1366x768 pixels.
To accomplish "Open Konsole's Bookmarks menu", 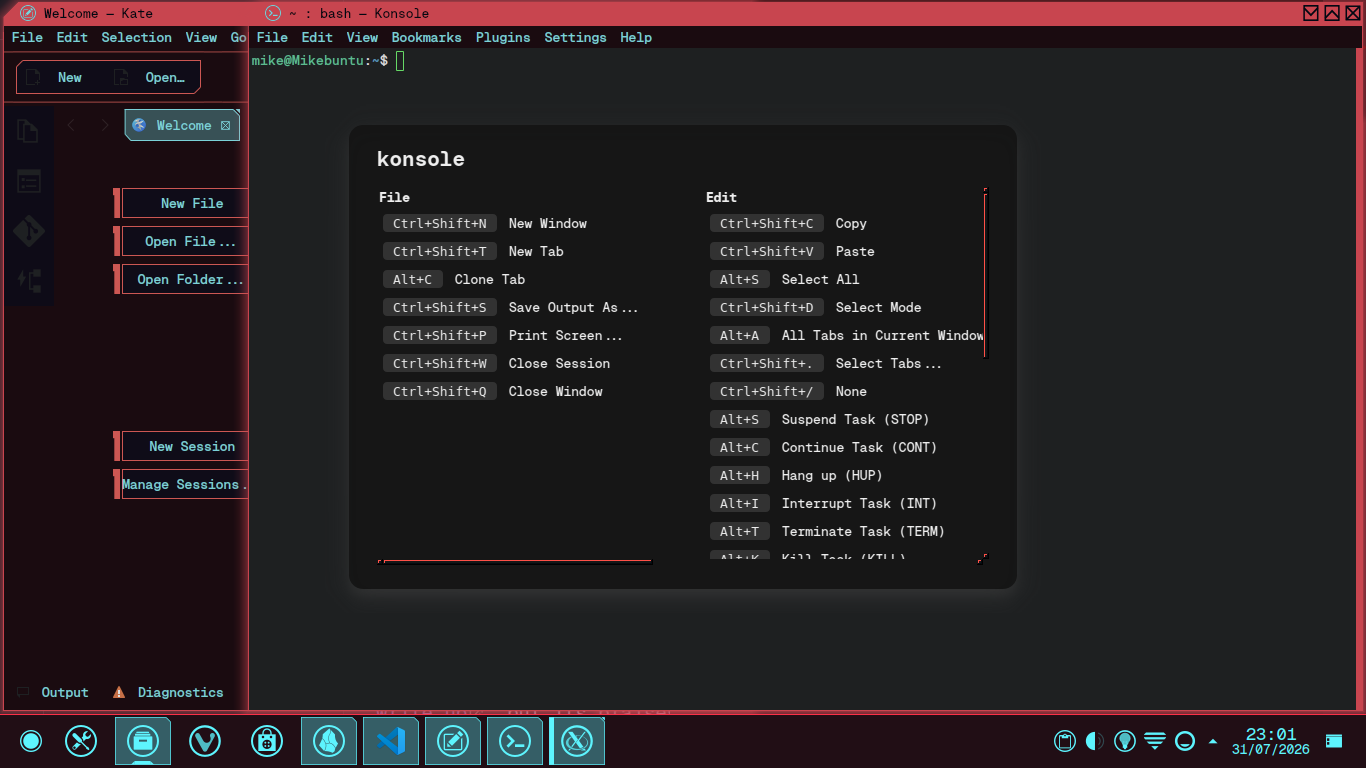I will [x=427, y=37].
